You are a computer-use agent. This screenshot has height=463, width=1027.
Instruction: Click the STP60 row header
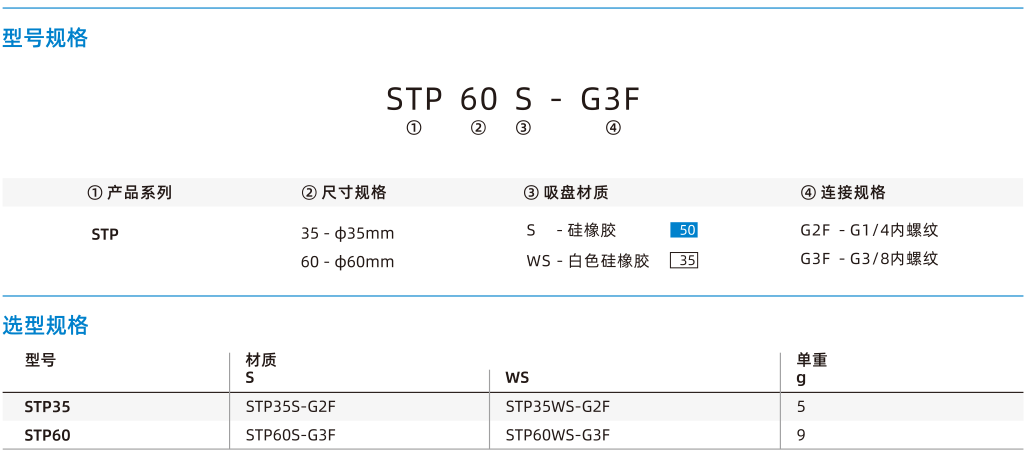47,435
